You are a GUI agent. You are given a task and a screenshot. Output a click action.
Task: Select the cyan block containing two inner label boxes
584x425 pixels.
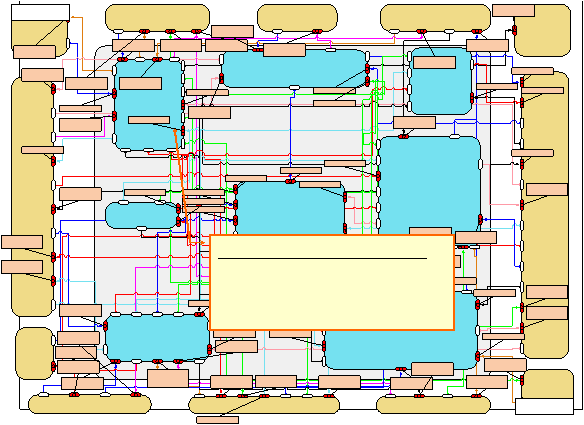pos(149,105)
